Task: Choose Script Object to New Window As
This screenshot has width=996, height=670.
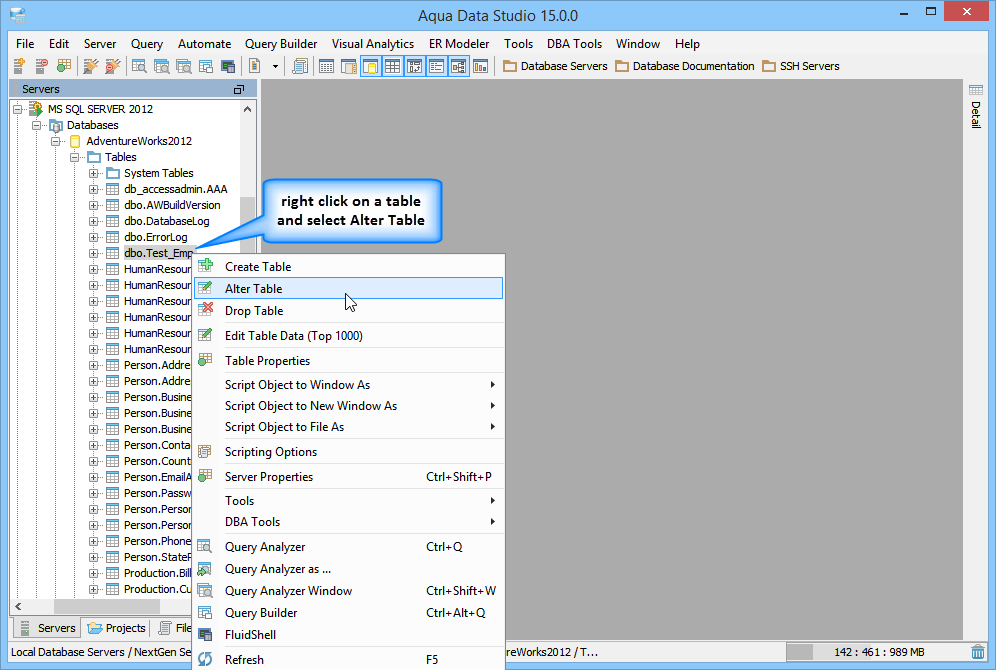Action: [349, 406]
